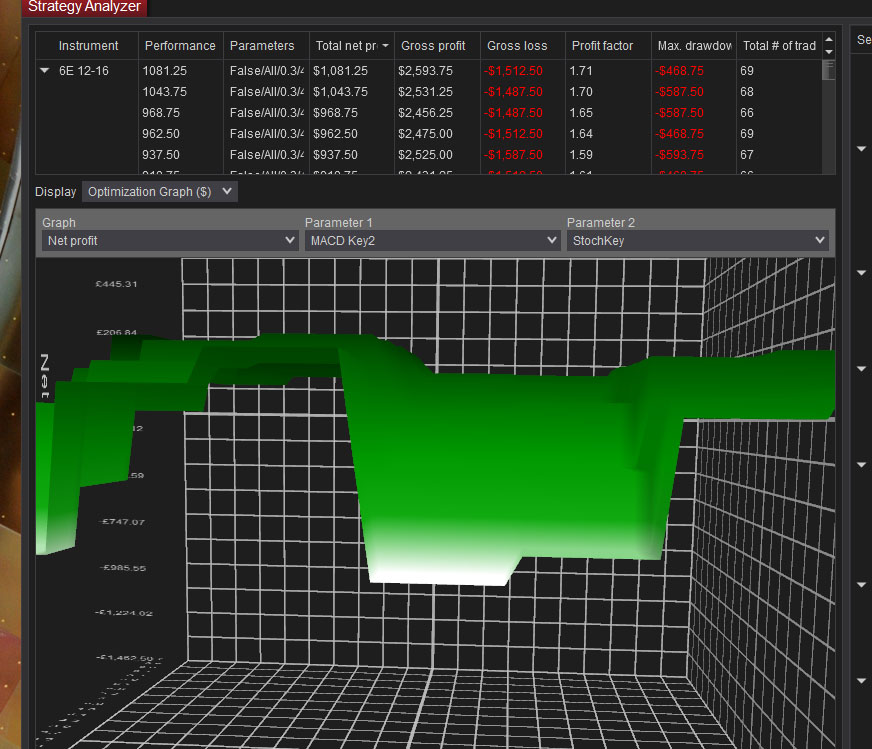This screenshot has height=749, width=872.
Task: Click gross profit cell $2,475.00
Action: coord(425,134)
